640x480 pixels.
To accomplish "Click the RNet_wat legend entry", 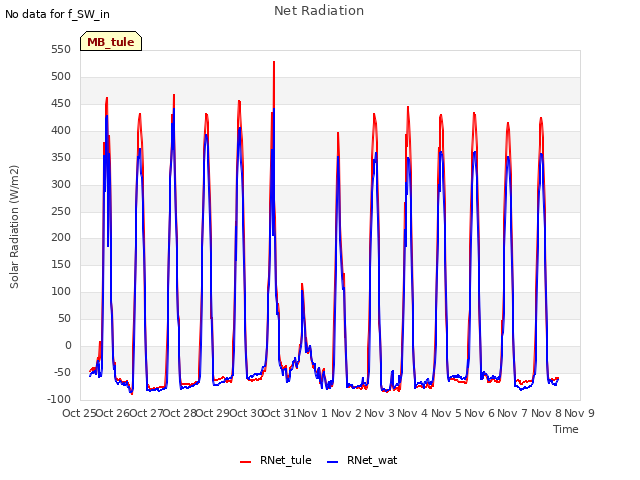I will (362, 460).
